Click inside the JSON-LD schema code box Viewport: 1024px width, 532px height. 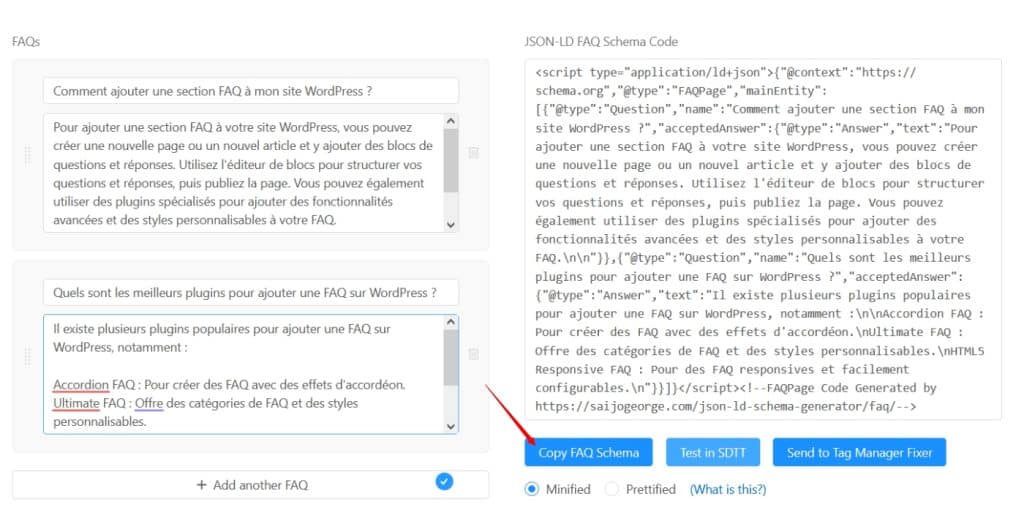(x=763, y=240)
